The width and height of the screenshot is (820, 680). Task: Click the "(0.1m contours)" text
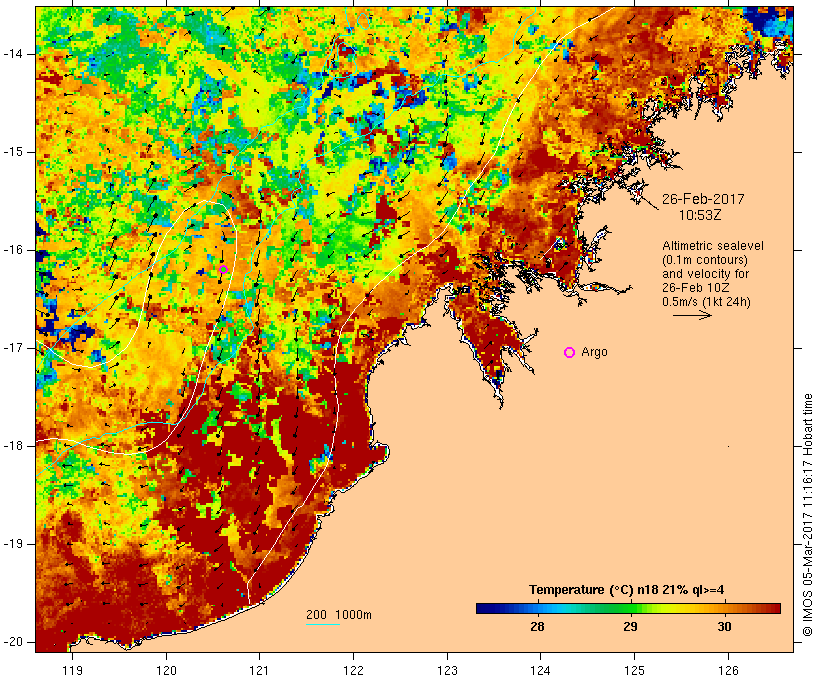705,260
